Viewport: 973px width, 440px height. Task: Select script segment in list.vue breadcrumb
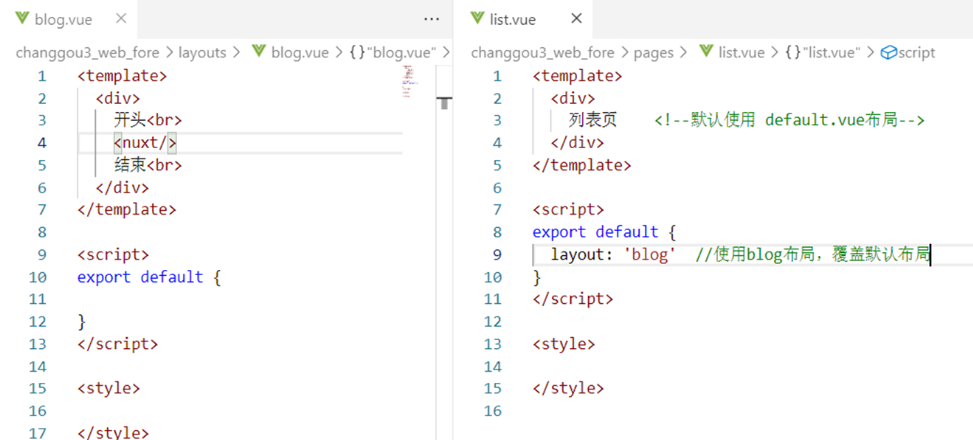click(x=908, y=53)
